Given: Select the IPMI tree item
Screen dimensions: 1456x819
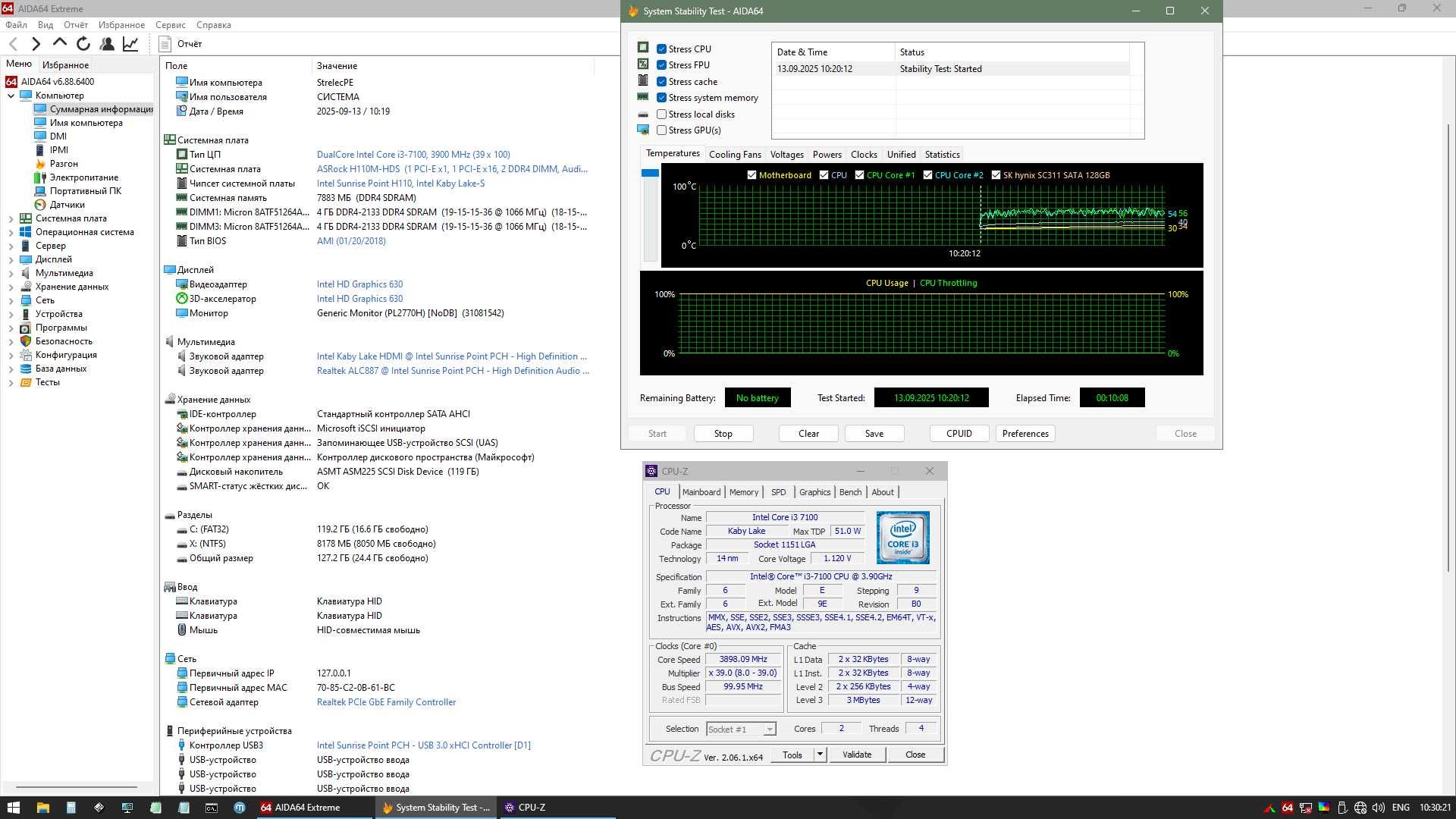Looking at the screenshot, I should (59, 150).
